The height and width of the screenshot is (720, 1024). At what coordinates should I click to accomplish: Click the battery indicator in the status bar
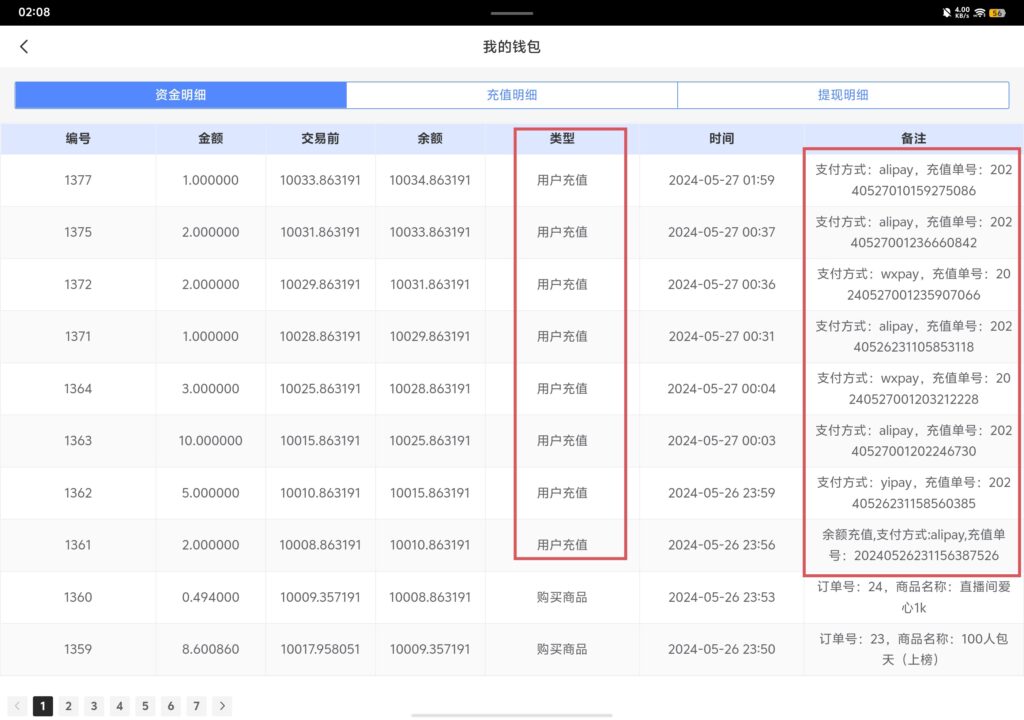(x=998, y=12)
